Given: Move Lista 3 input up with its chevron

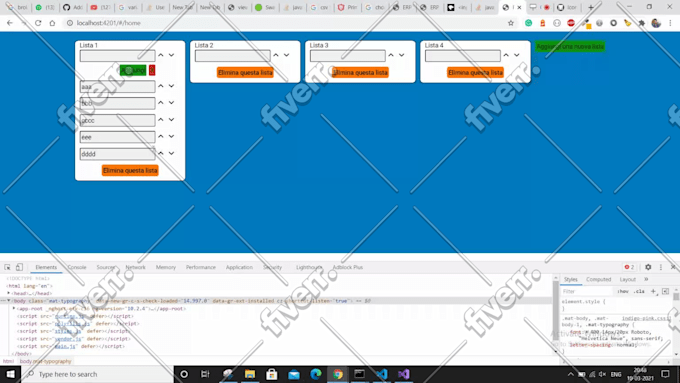Looking at the screenshot, I should pyautogui.click(x=391, y=56).
